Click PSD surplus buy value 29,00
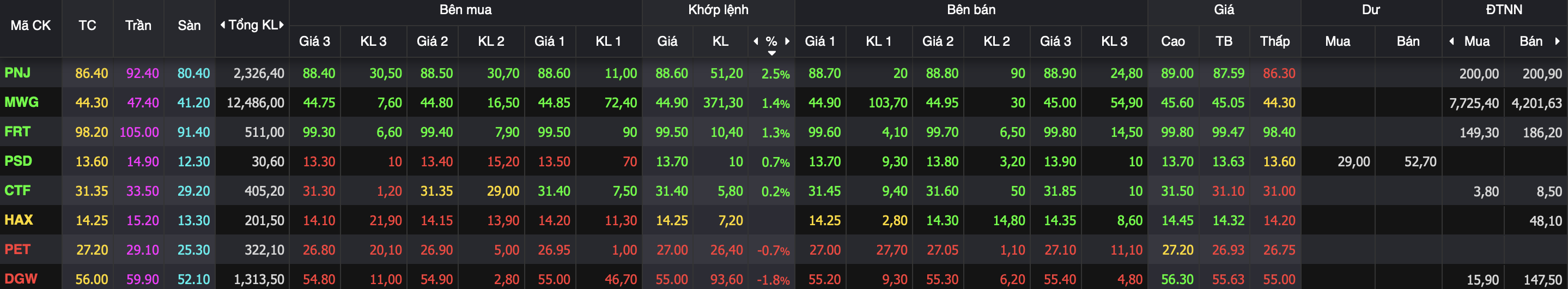Image resolution: width=1568 pixels, height=289 pixels. [1354, 162]
